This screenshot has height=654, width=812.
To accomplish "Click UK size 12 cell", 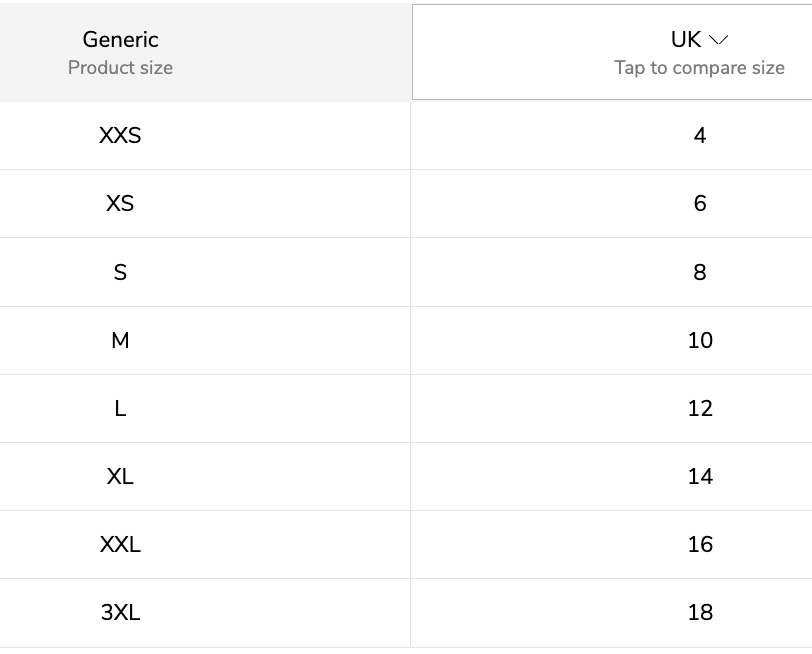I will coord(612,409).
